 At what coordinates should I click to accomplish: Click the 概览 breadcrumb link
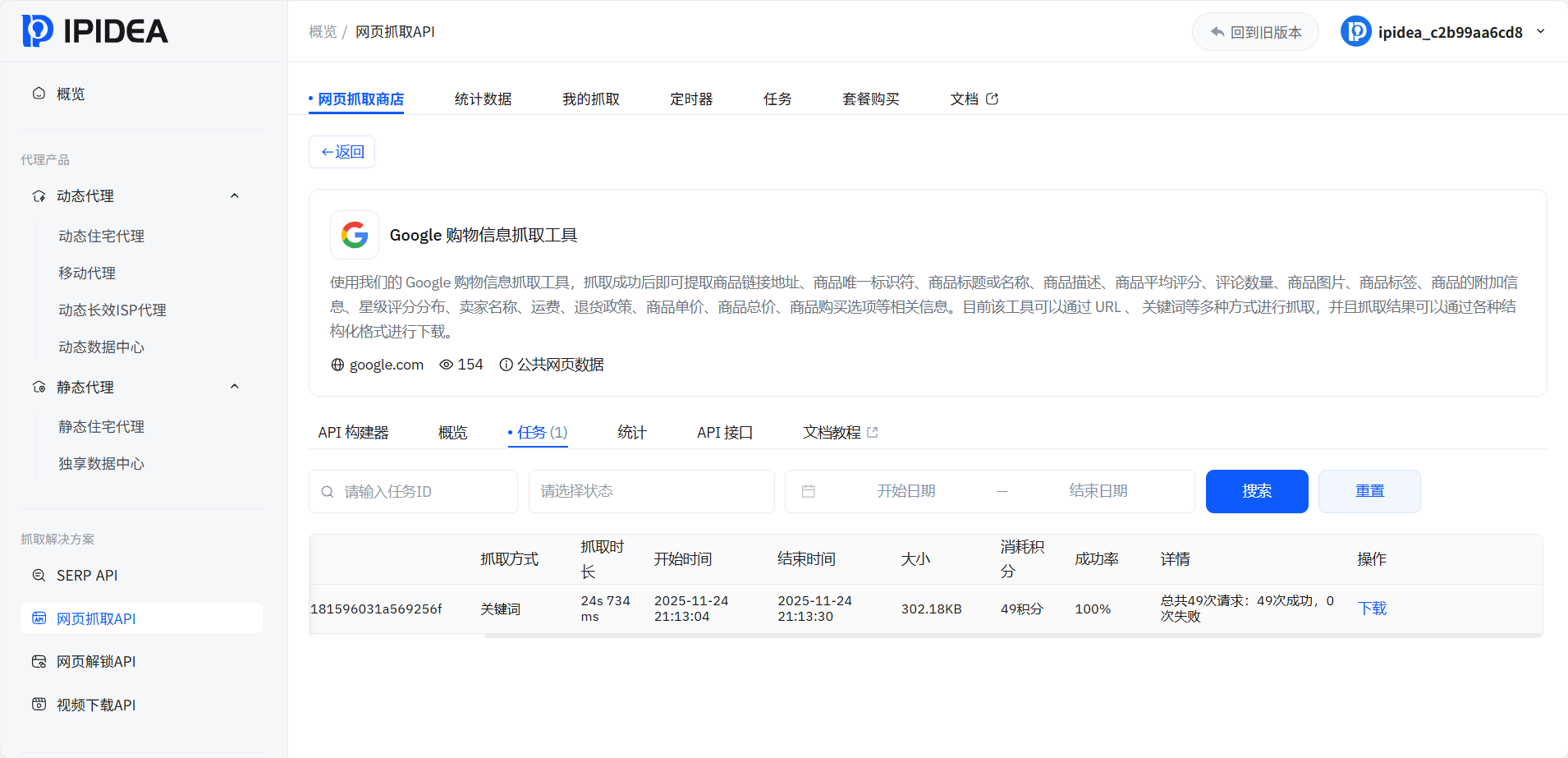pyautogui.click(x=323, y=32)
